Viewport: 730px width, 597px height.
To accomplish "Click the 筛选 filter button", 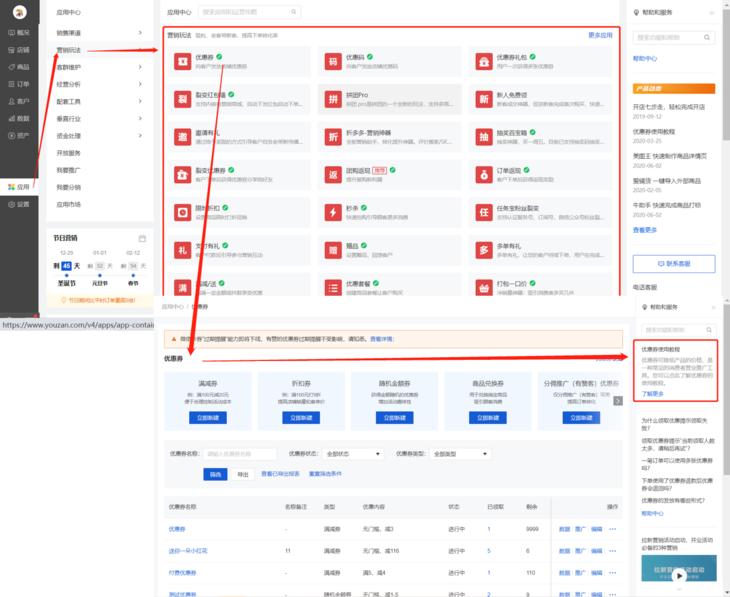I will [215, 475].
